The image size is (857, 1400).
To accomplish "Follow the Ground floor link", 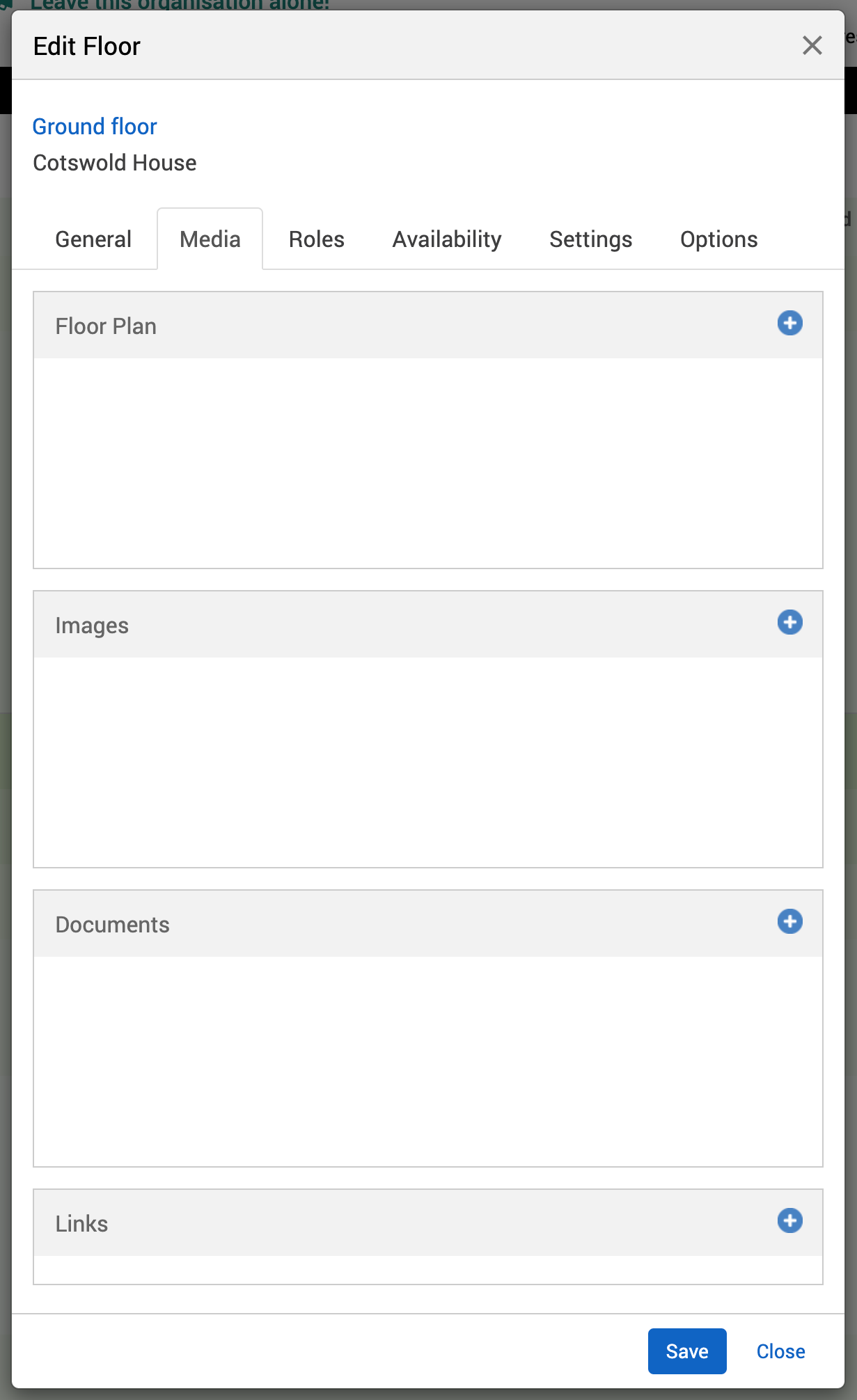I will click(95, 127).
